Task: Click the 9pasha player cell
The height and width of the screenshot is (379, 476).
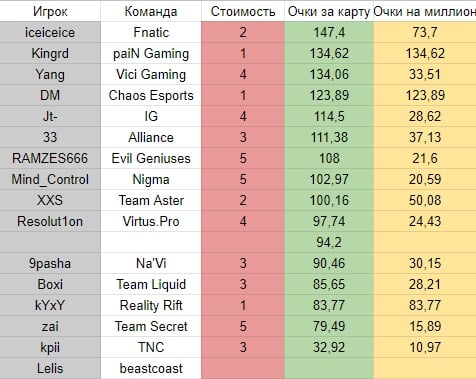Action: point(50,263)
